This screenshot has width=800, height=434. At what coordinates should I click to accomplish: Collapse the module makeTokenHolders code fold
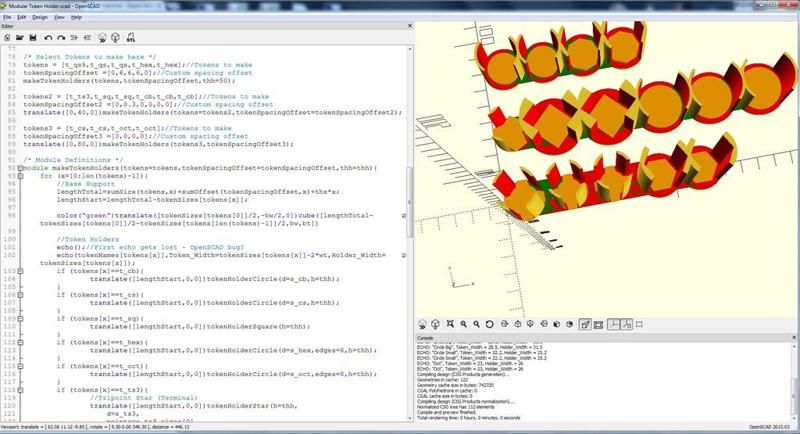(22, 167)
